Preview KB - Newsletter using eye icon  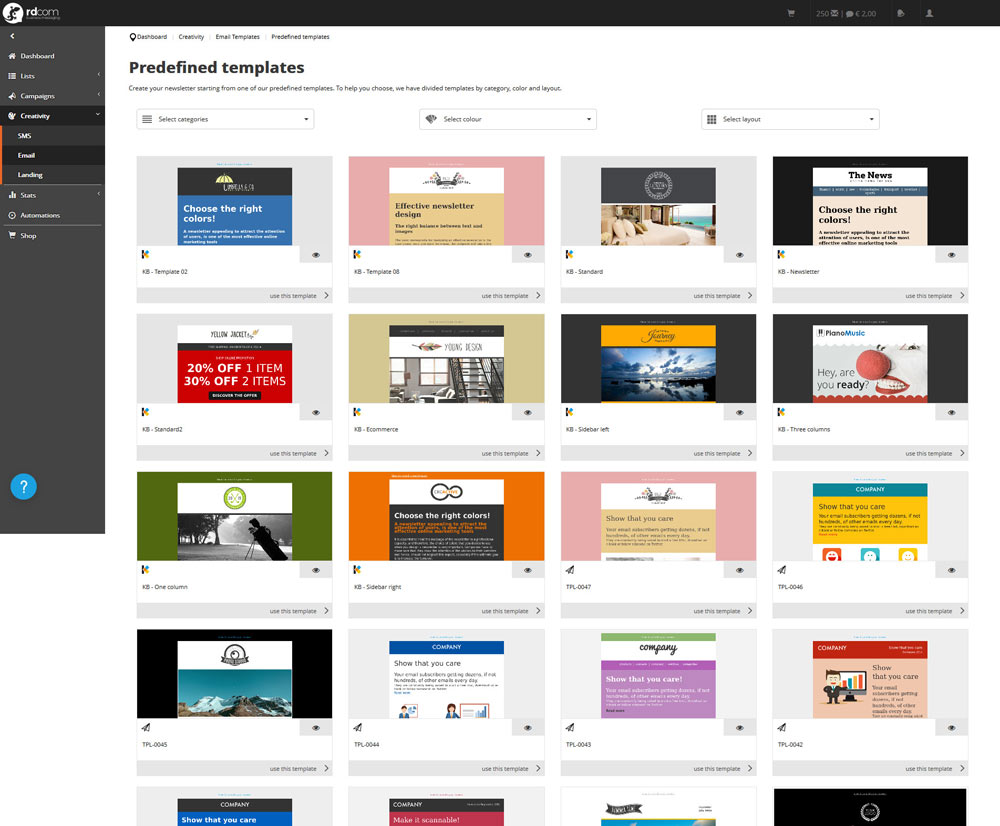click(951, 255)
